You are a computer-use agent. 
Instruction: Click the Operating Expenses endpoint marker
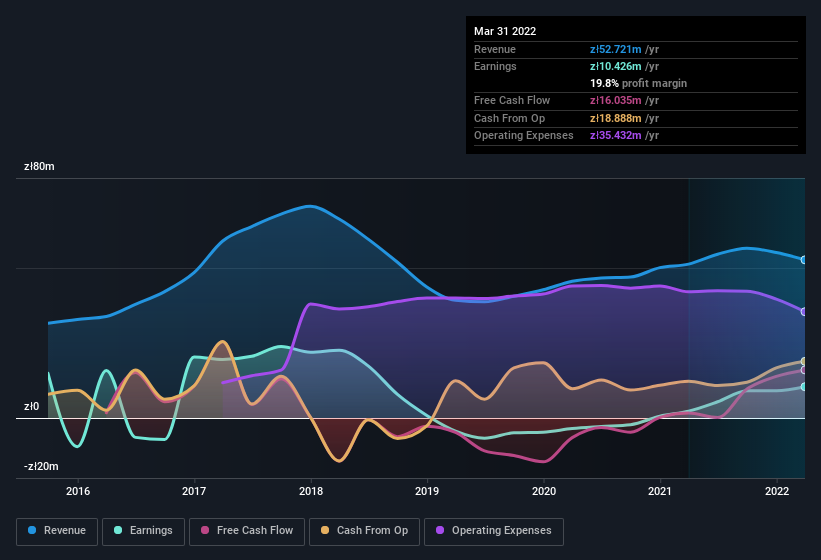click(x=804, y=311)
